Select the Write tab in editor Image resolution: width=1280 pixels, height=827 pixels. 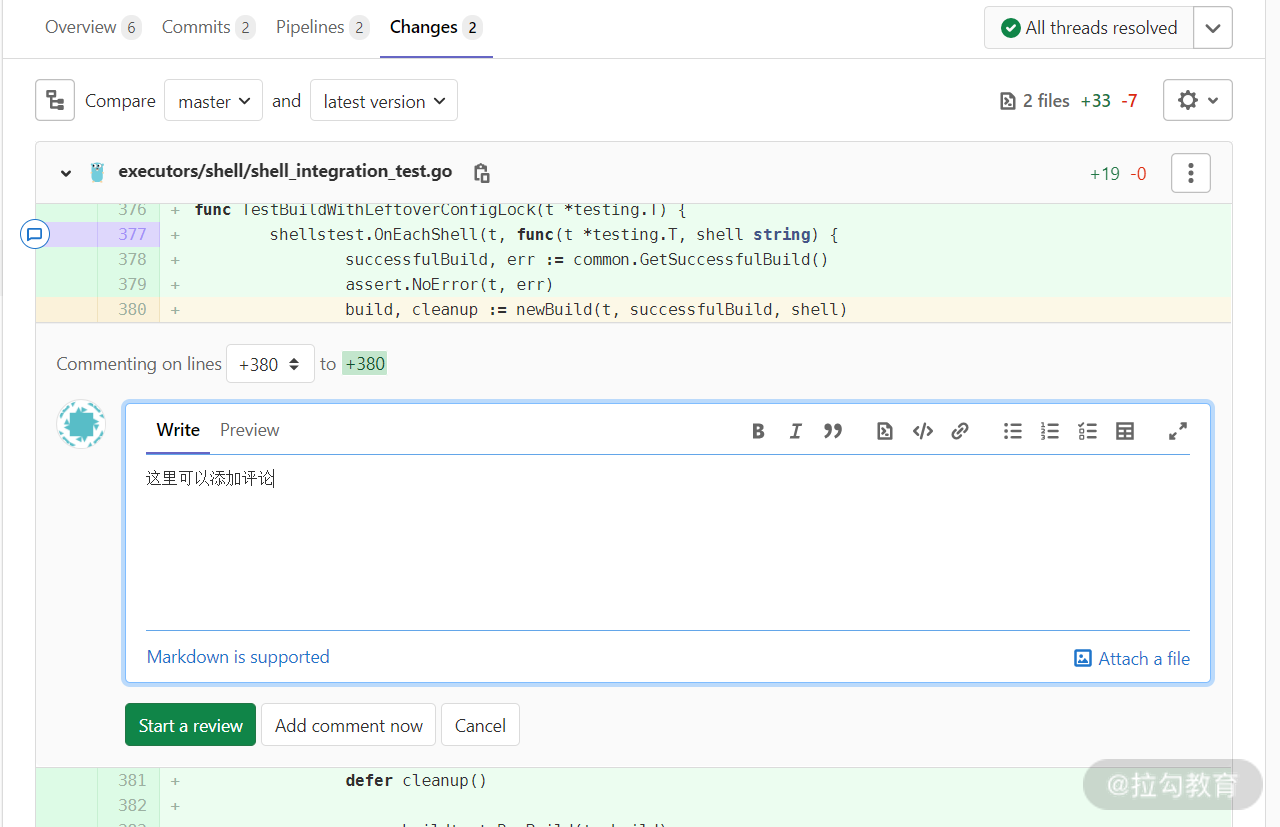tap(178, 430)
